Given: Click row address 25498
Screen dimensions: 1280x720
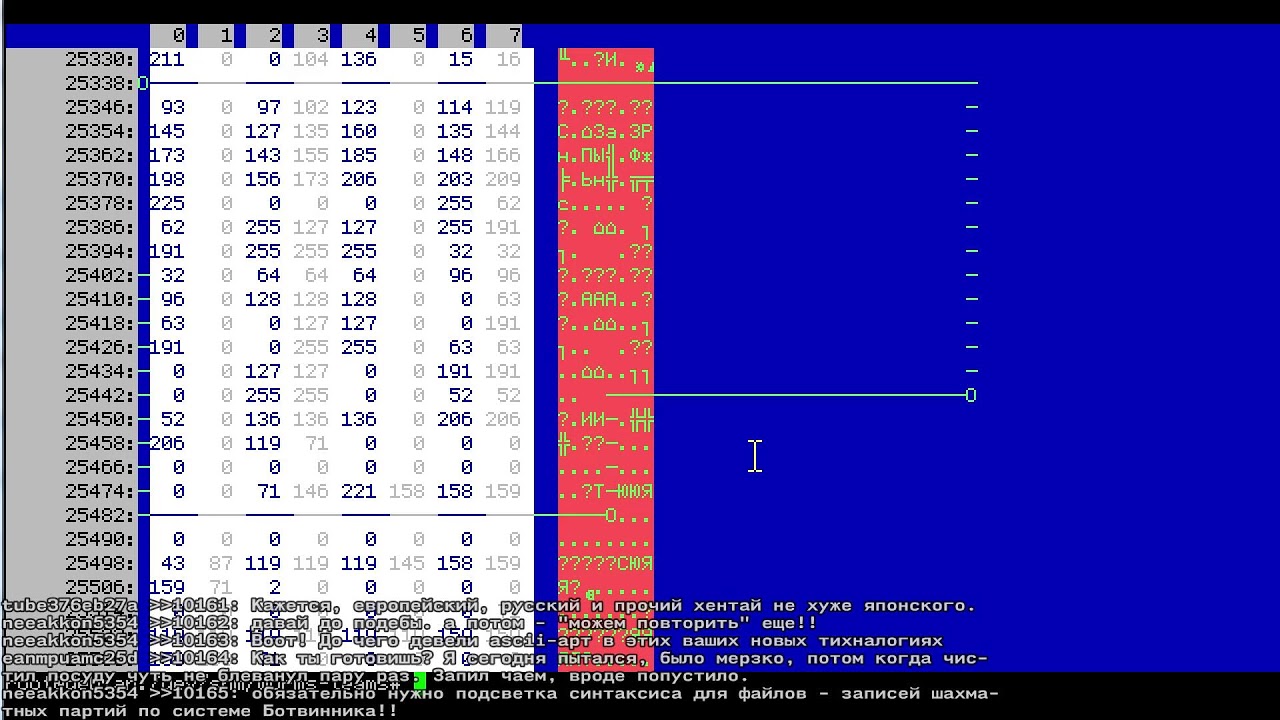Looking at the screenshot, I should pos(100,564).
